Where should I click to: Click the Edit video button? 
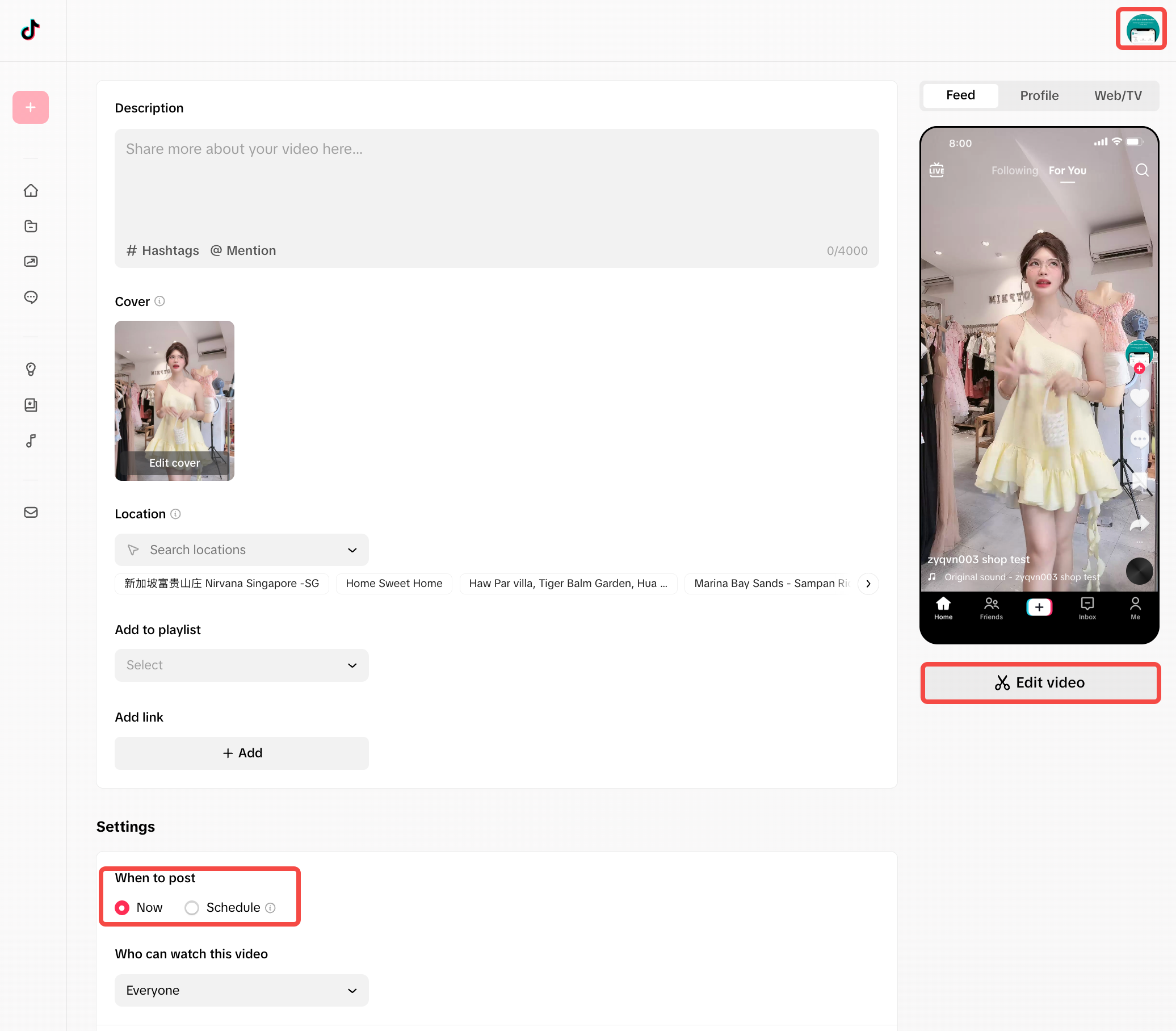click(1040, 682)
